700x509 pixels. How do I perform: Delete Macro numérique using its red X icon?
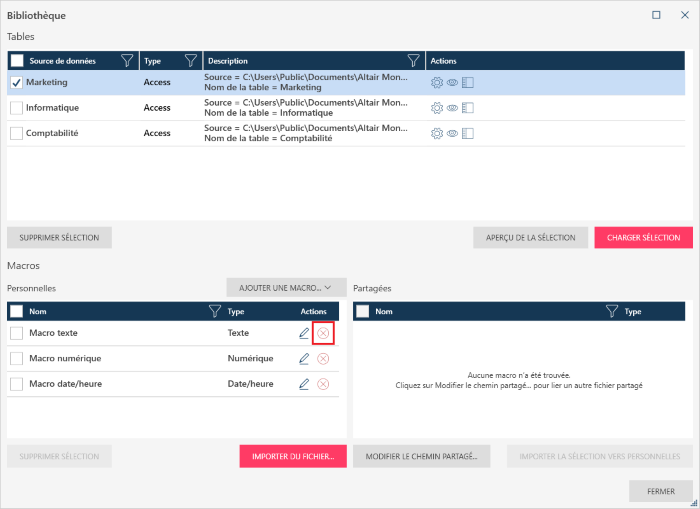tap(323, 359)
